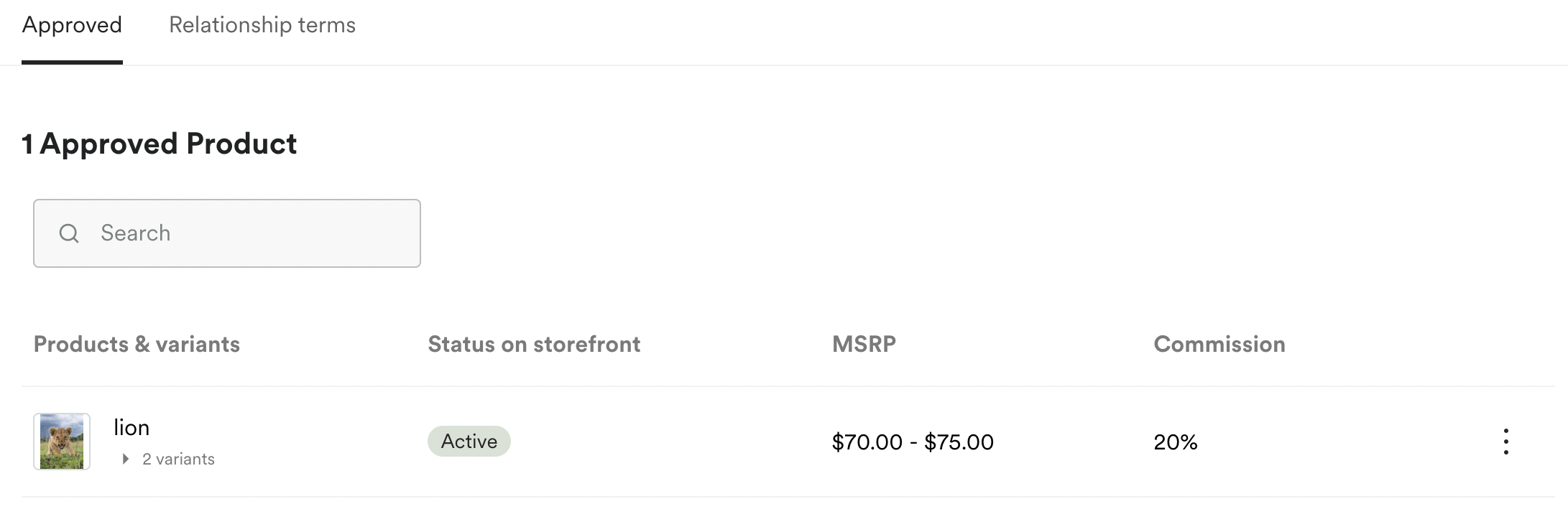The width and height of the screenshot is (1568, 527).
Task: Click the "1 Approved Product" heading
Action: tap(159, 144)
